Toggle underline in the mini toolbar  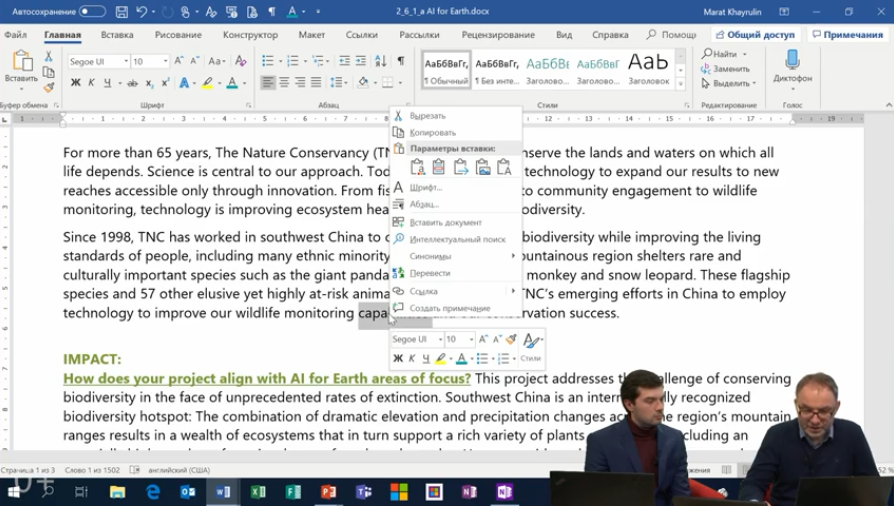point(426,358)
